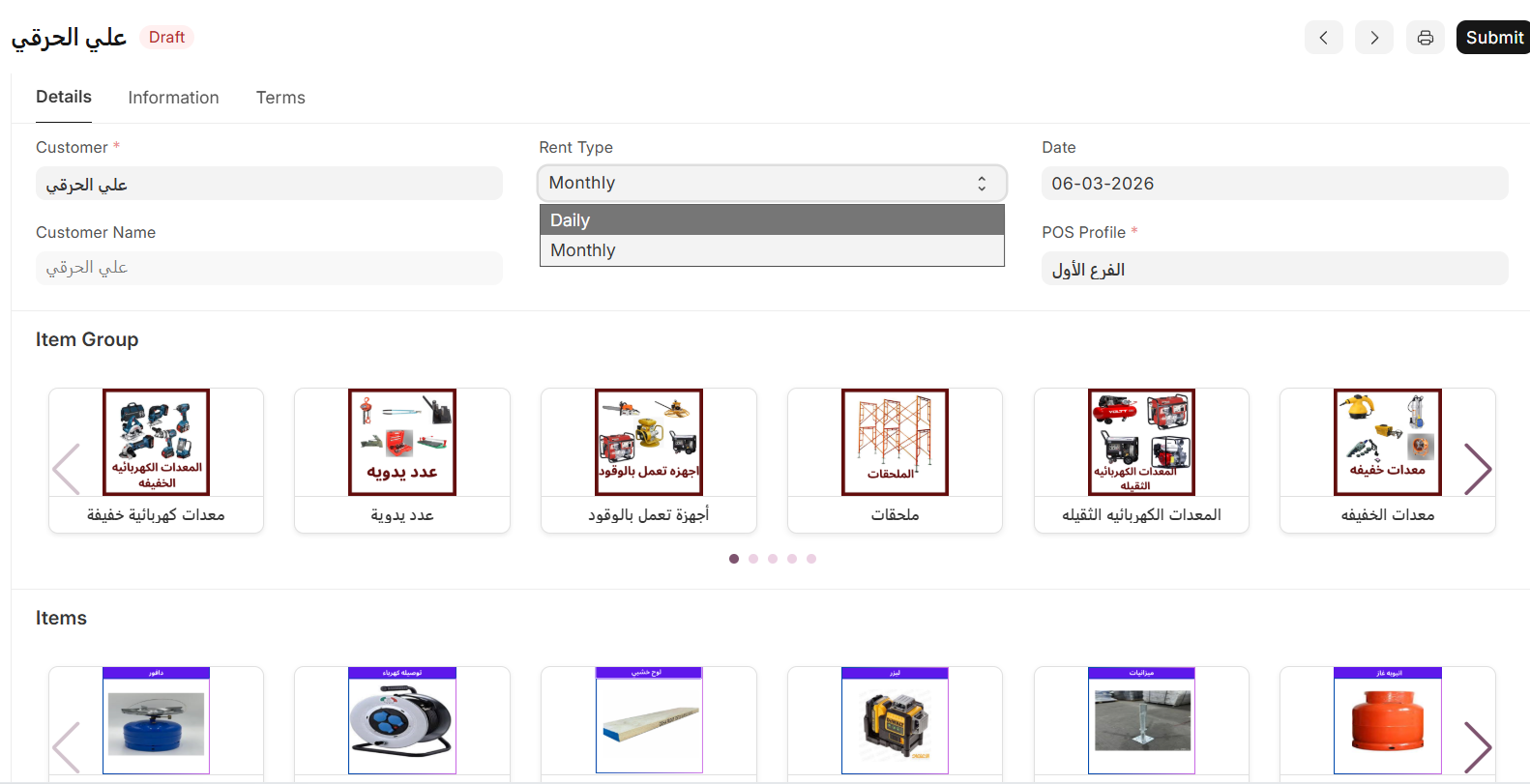Open the Information tab
The height and width of the screenshot is (784, 1530).
click(x=173, y=98)
